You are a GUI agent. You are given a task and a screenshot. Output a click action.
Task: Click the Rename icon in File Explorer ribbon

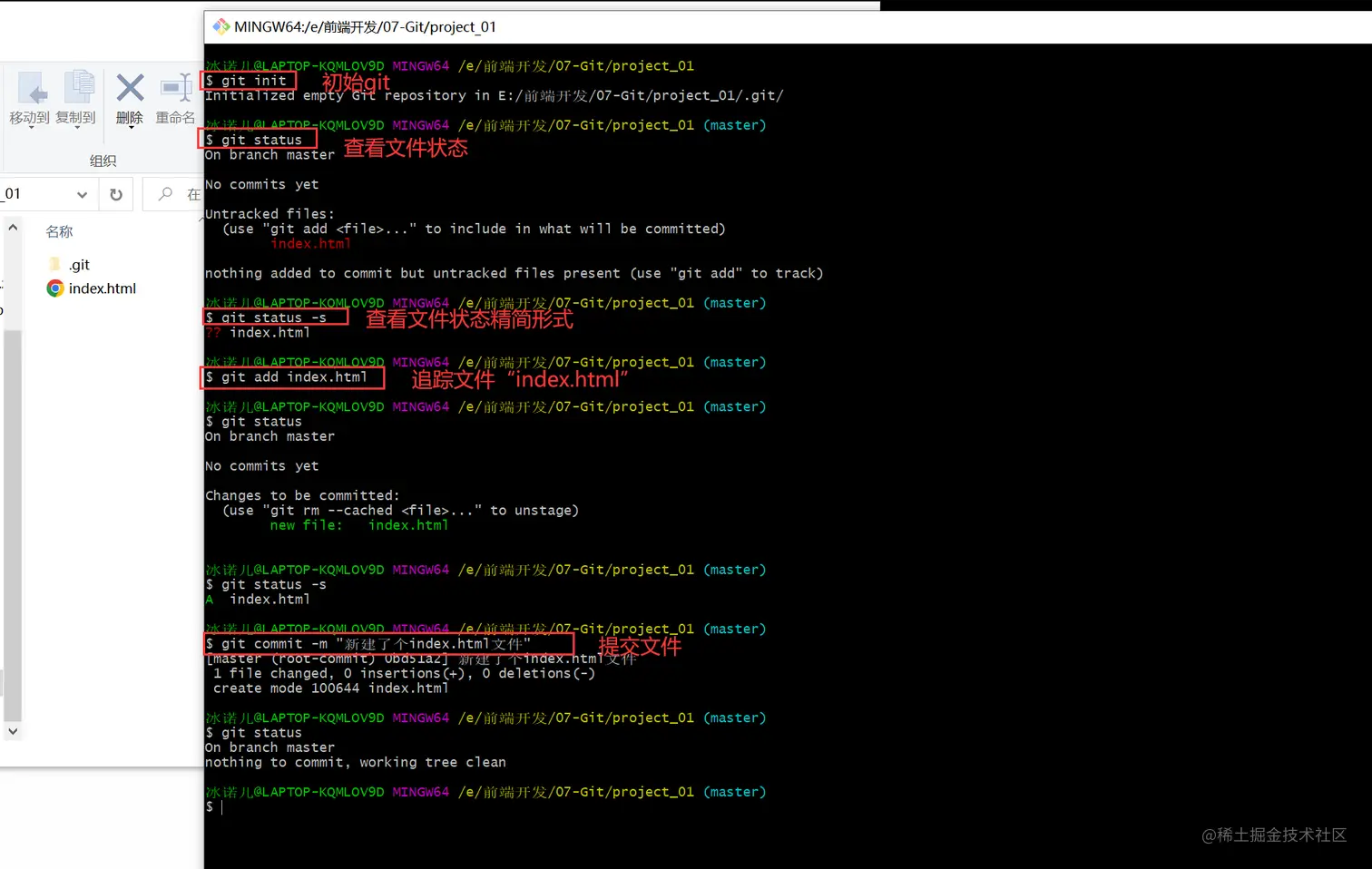175,88
